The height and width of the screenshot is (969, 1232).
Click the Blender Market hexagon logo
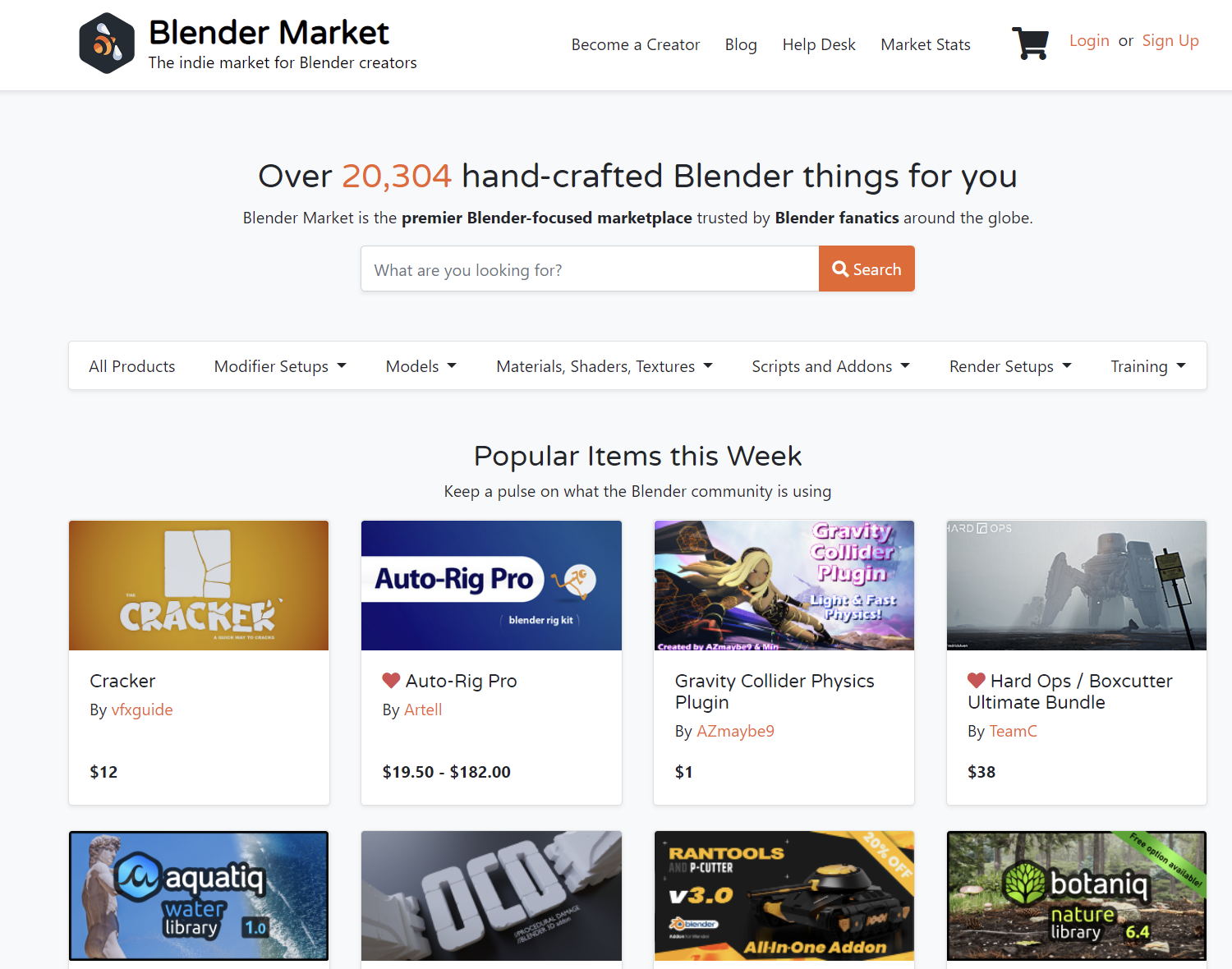(x=107, y=44)
